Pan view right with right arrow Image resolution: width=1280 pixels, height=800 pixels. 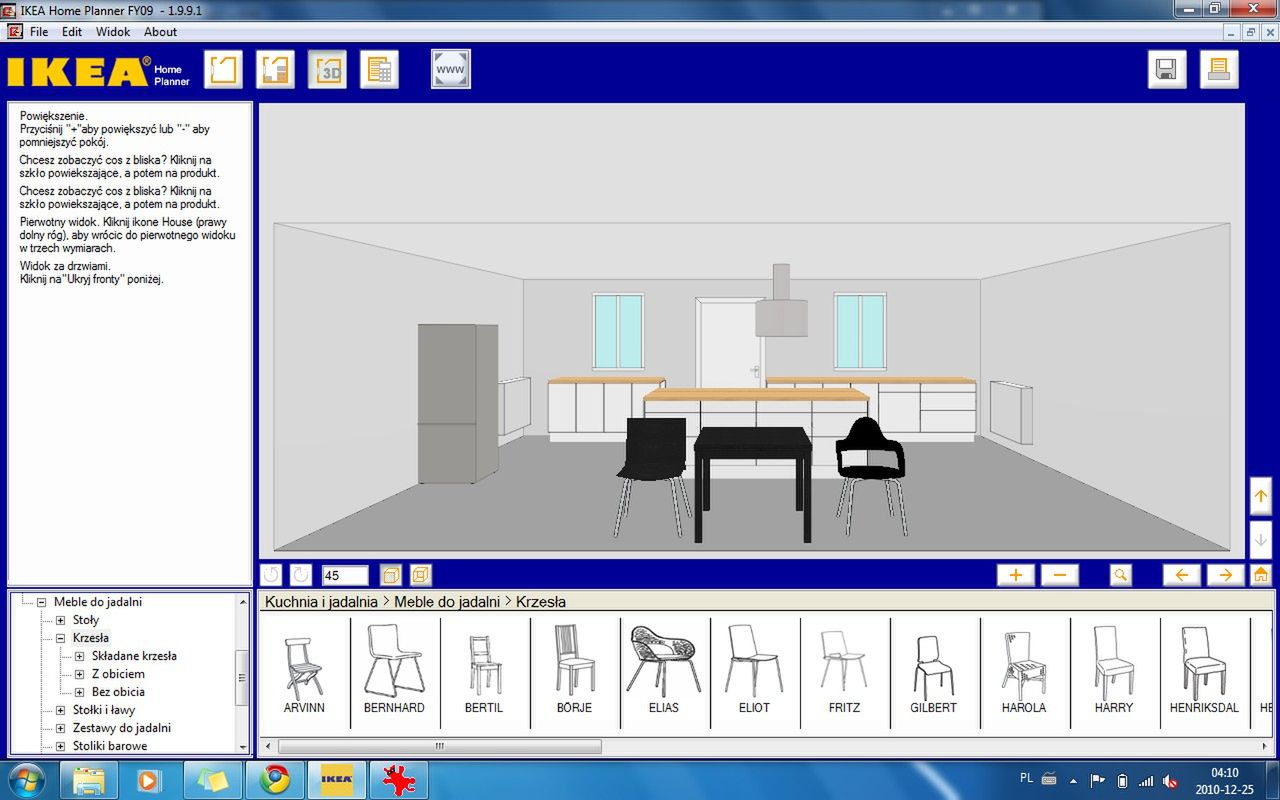(x=1225, y=575)
